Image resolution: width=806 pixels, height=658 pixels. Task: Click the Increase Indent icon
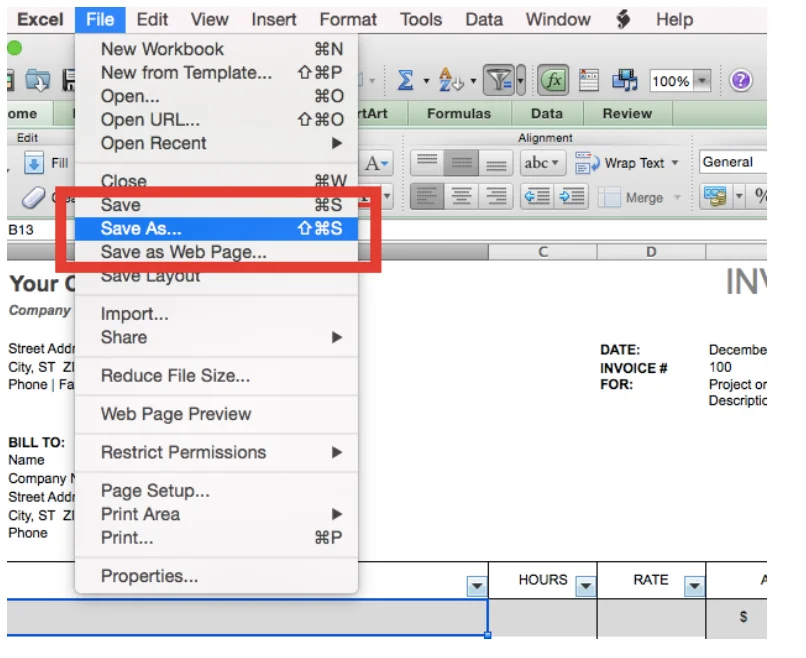pyautogui.click(x=572, y=198)
